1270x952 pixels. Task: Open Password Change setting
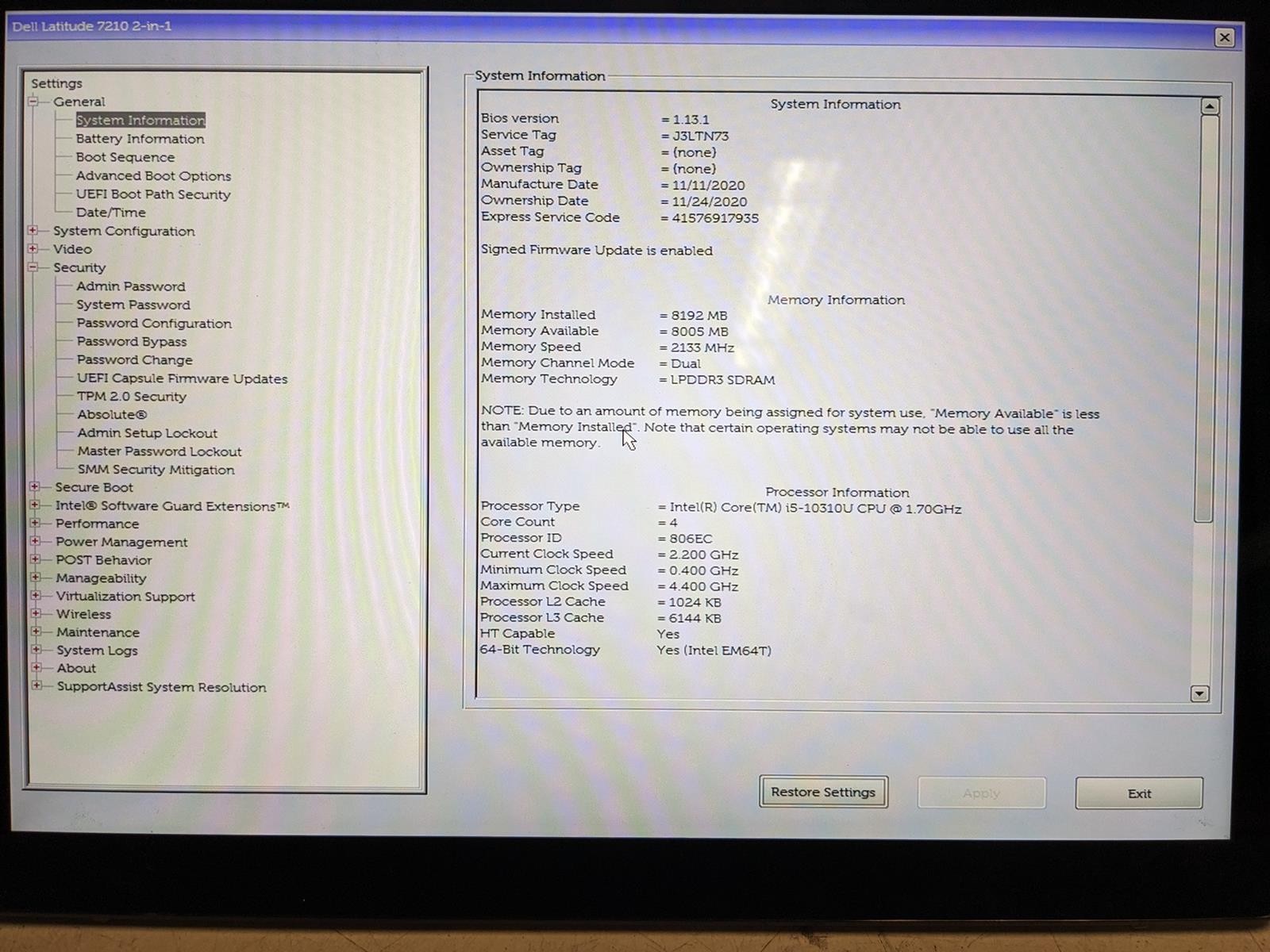pyautogui.click(x=135, y=360)
